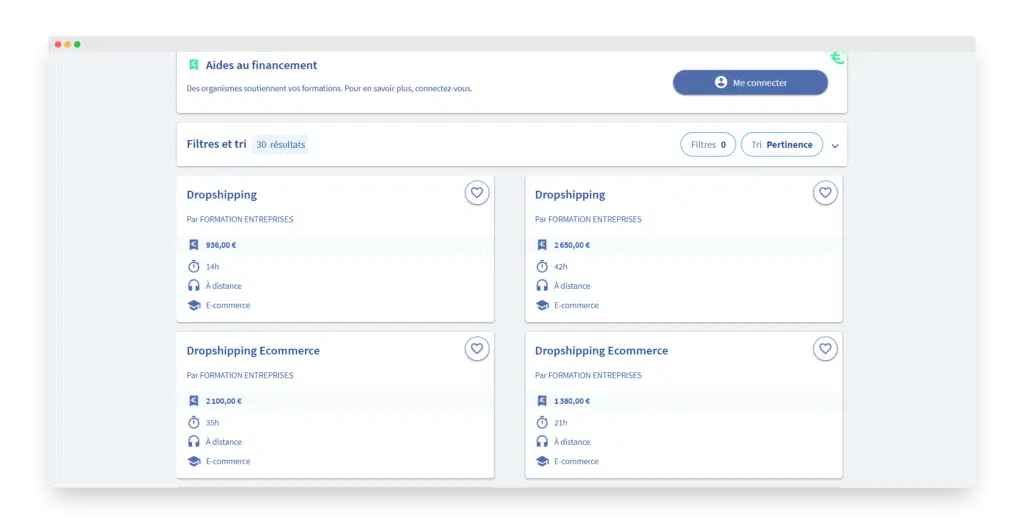1024x524 pixels.
Task: Click the stopwatch icon next to 14h
Action: [194, 266]
